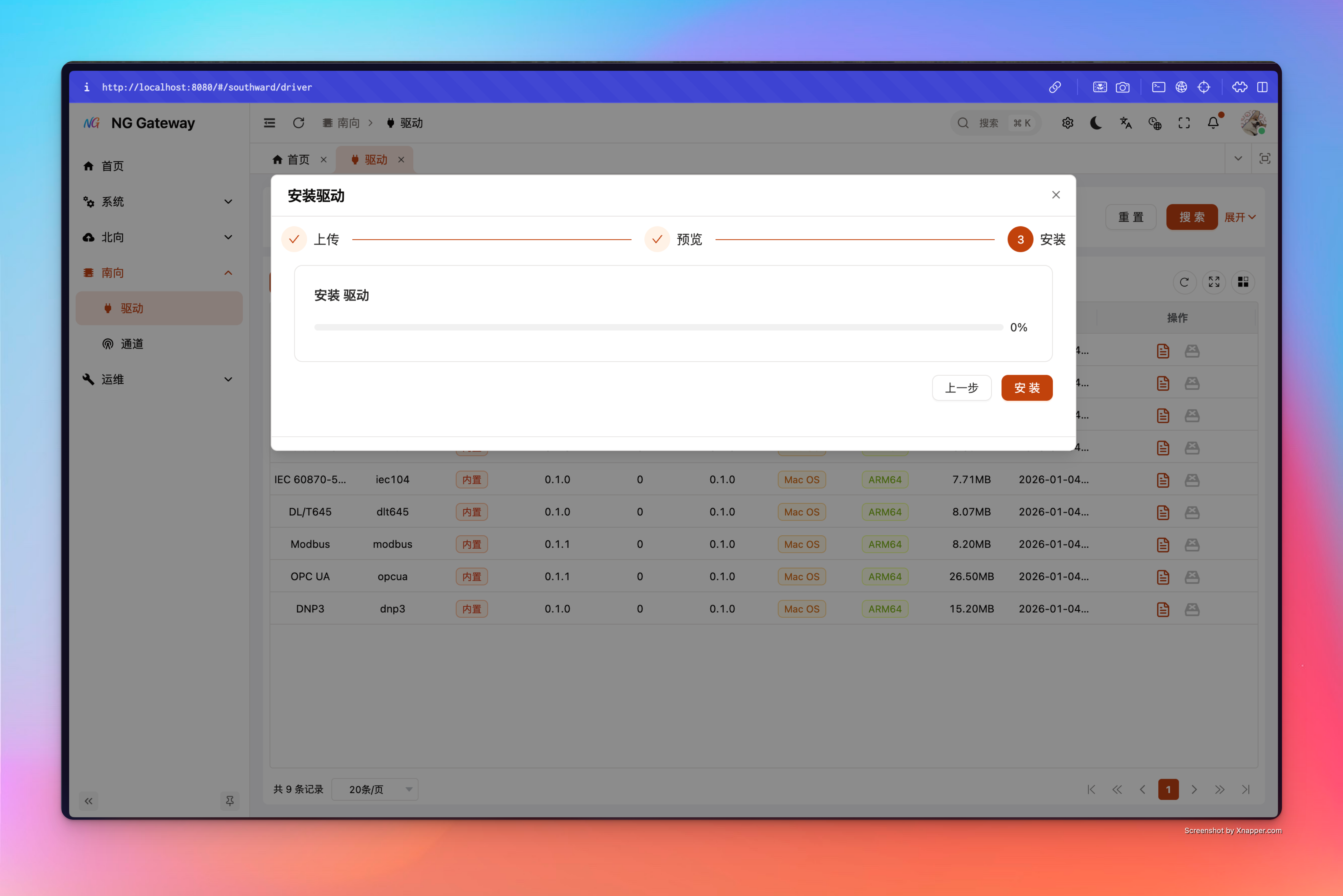Open preferences gear icon in header

(x=1067, y=123)
